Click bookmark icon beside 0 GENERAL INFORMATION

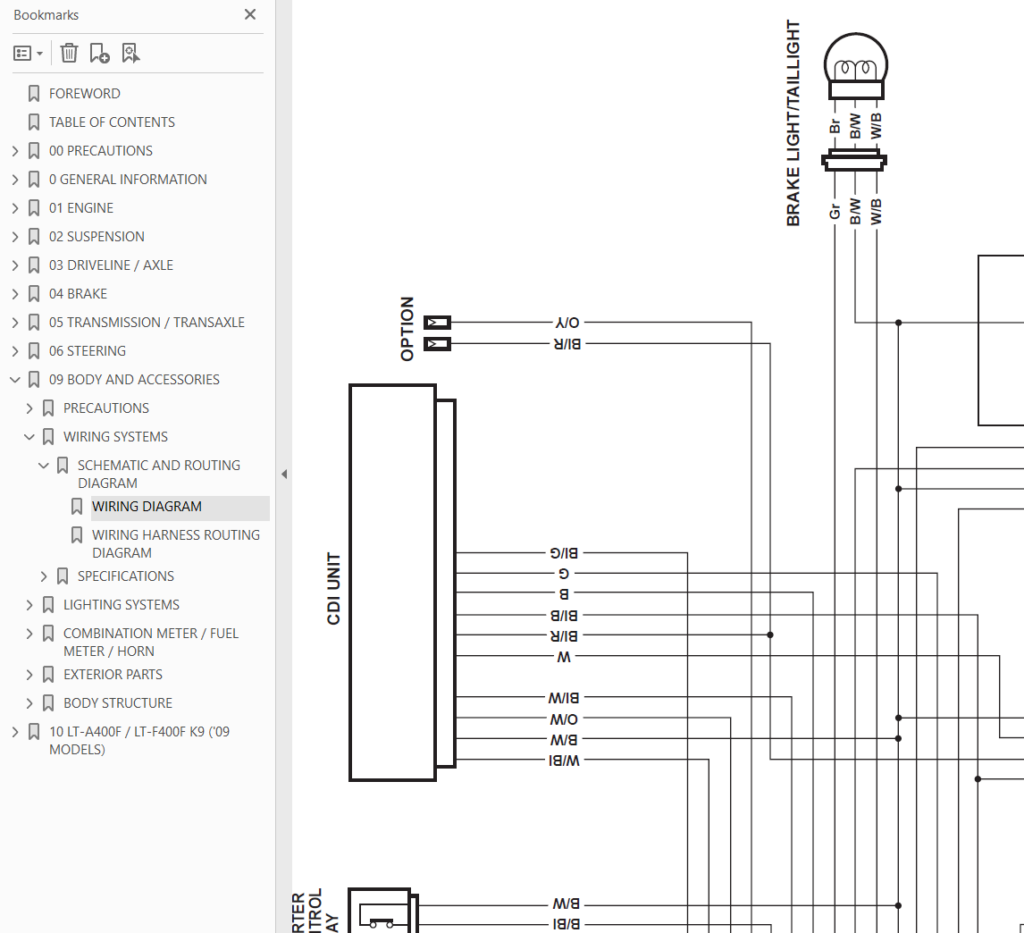click(x=34, y=180)
